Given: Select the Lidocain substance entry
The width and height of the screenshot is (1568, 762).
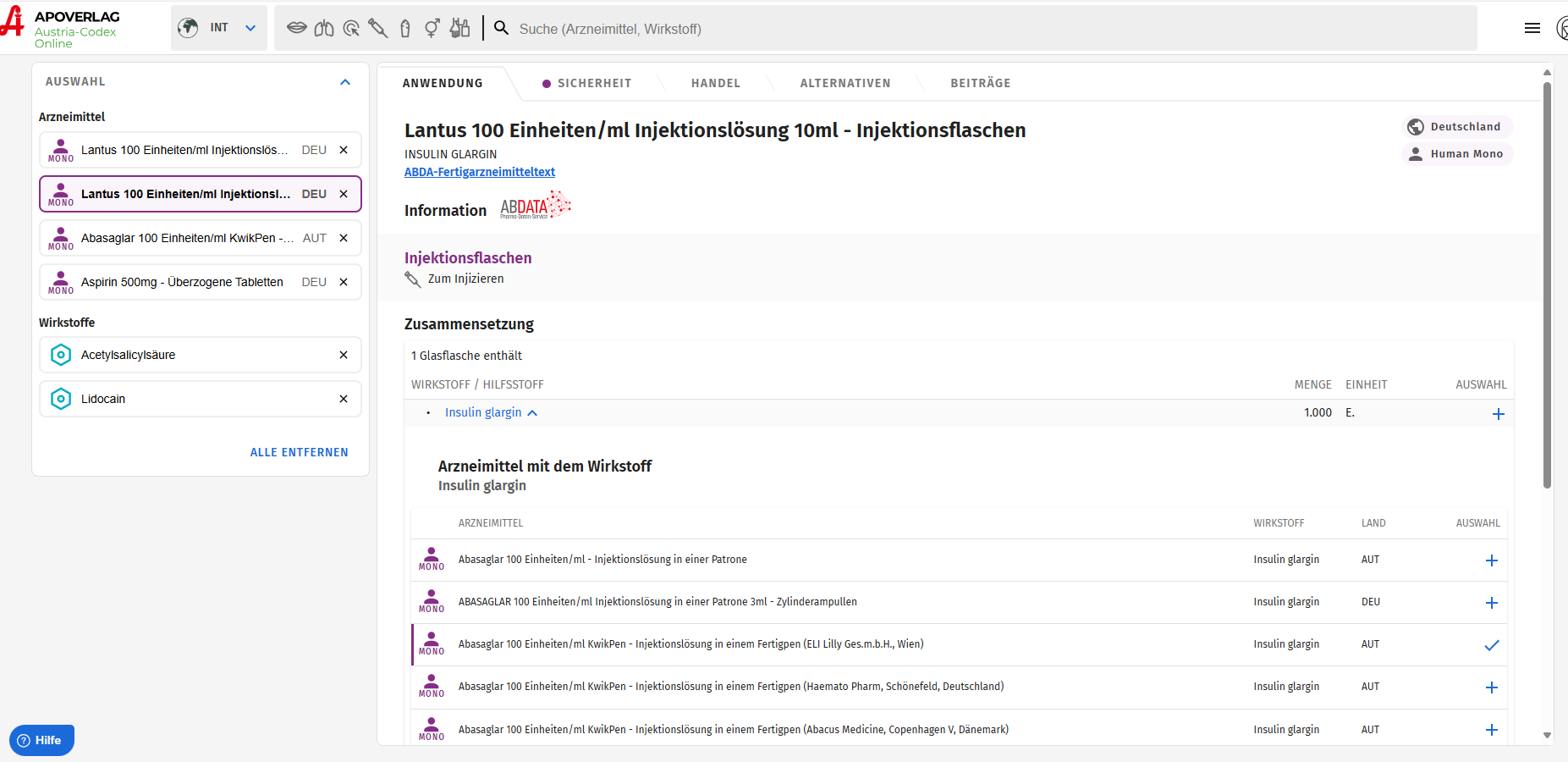Looking at the screenshot, I should pyautogui.click(x=201, y=399).
